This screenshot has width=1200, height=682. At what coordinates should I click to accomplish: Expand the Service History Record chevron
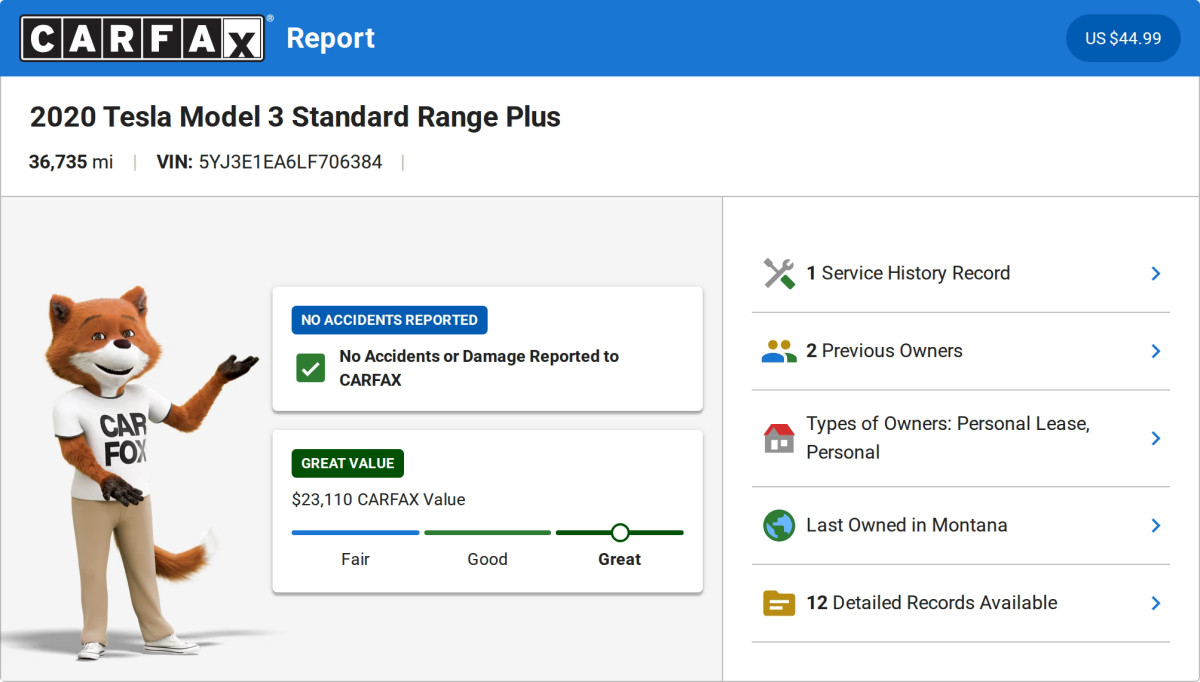(x=1155, y=273)
